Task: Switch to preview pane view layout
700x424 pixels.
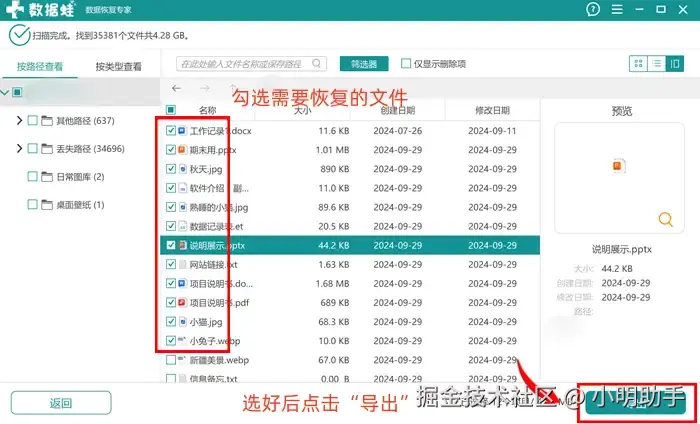Action: click(675, 63)
